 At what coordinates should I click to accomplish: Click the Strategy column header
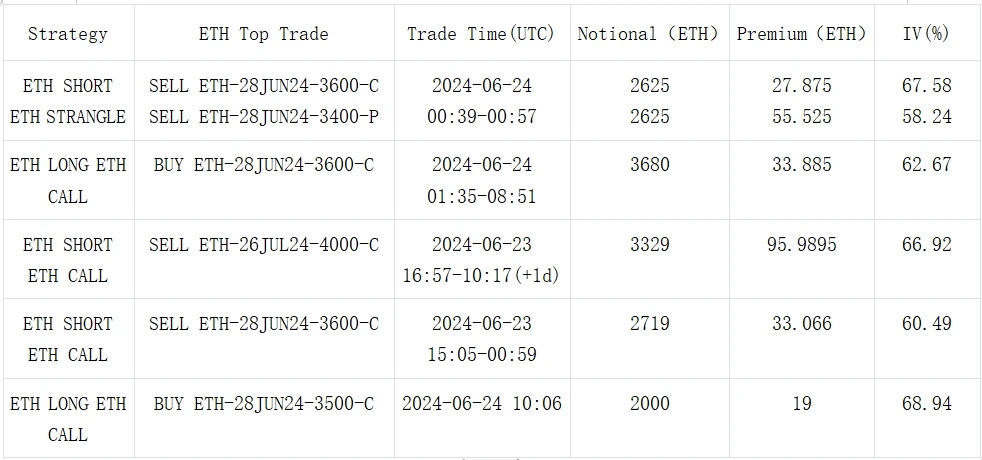[x=67, y=33]
